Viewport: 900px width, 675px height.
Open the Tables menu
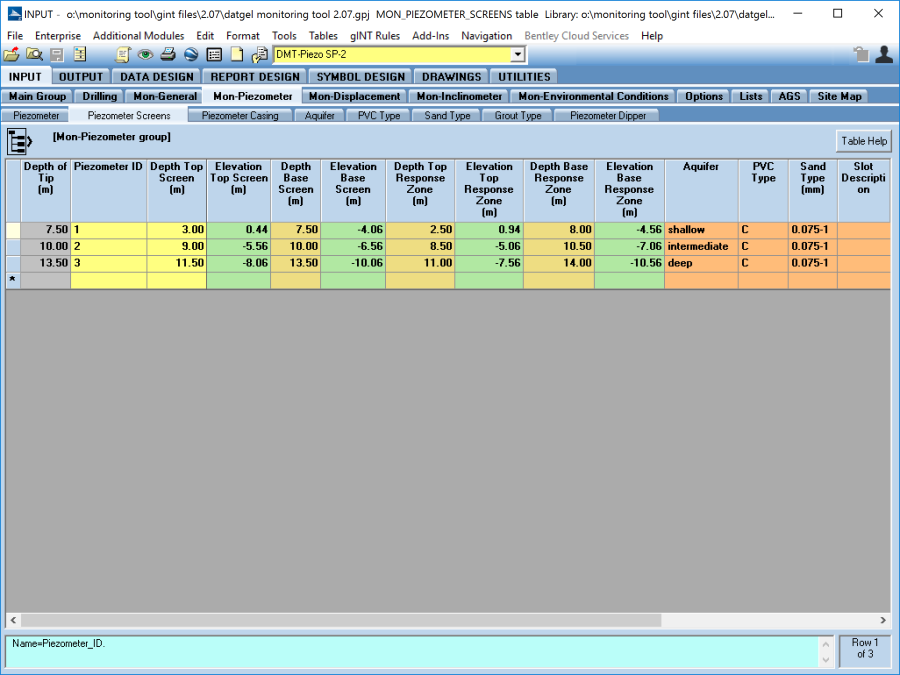click(323, 36)
